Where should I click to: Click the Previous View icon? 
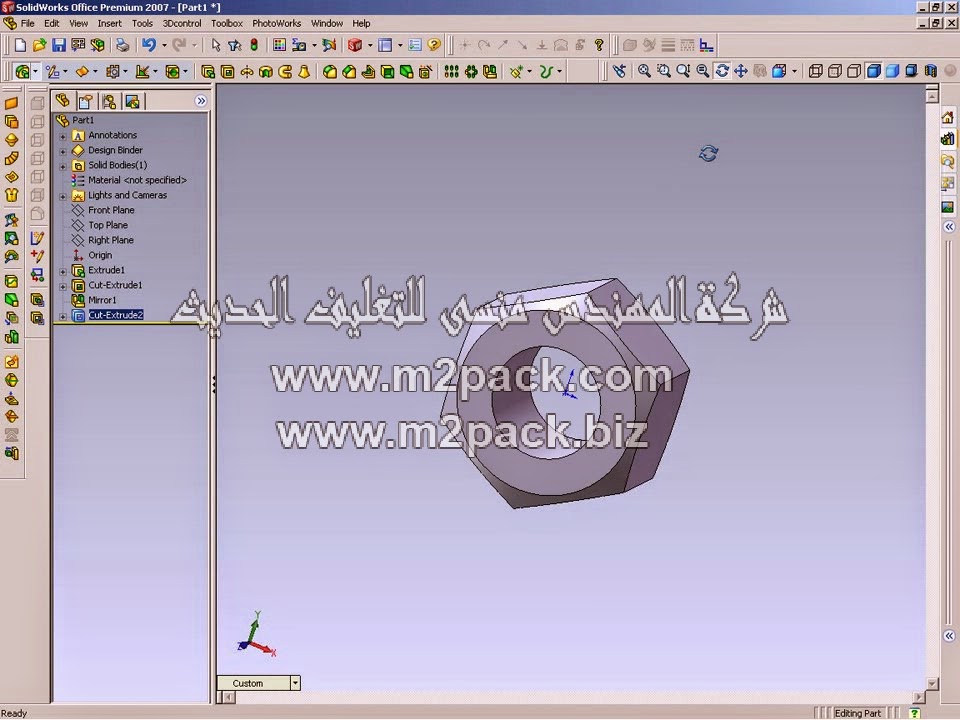click(x=619, y=71)
